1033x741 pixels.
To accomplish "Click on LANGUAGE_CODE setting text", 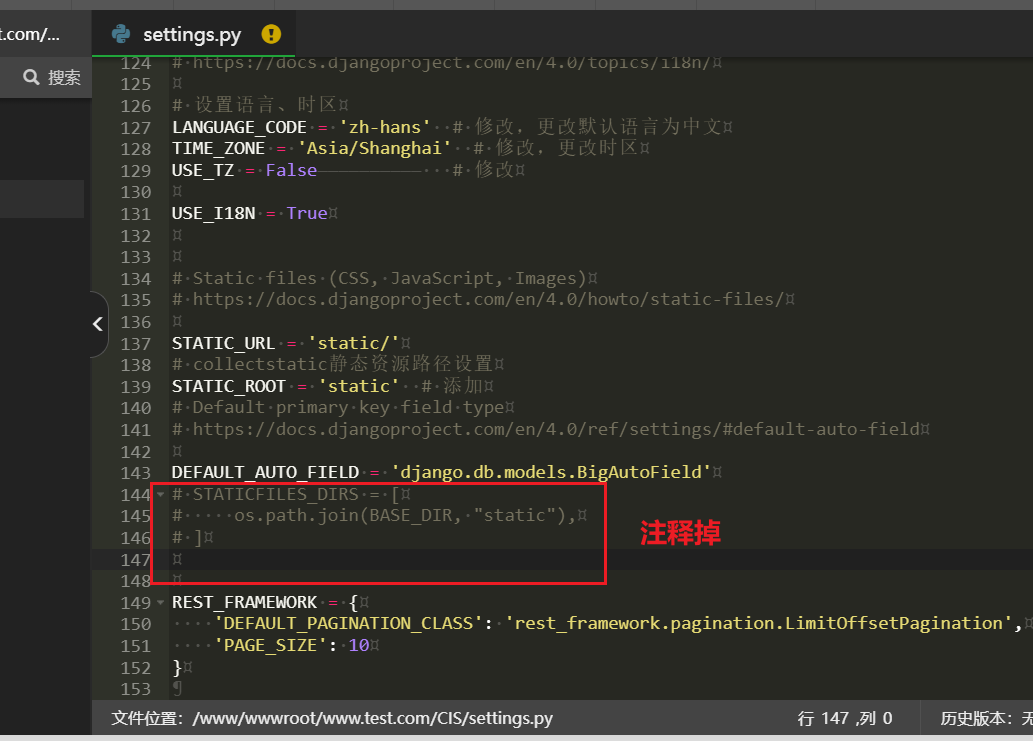I will tap(239, 127).
